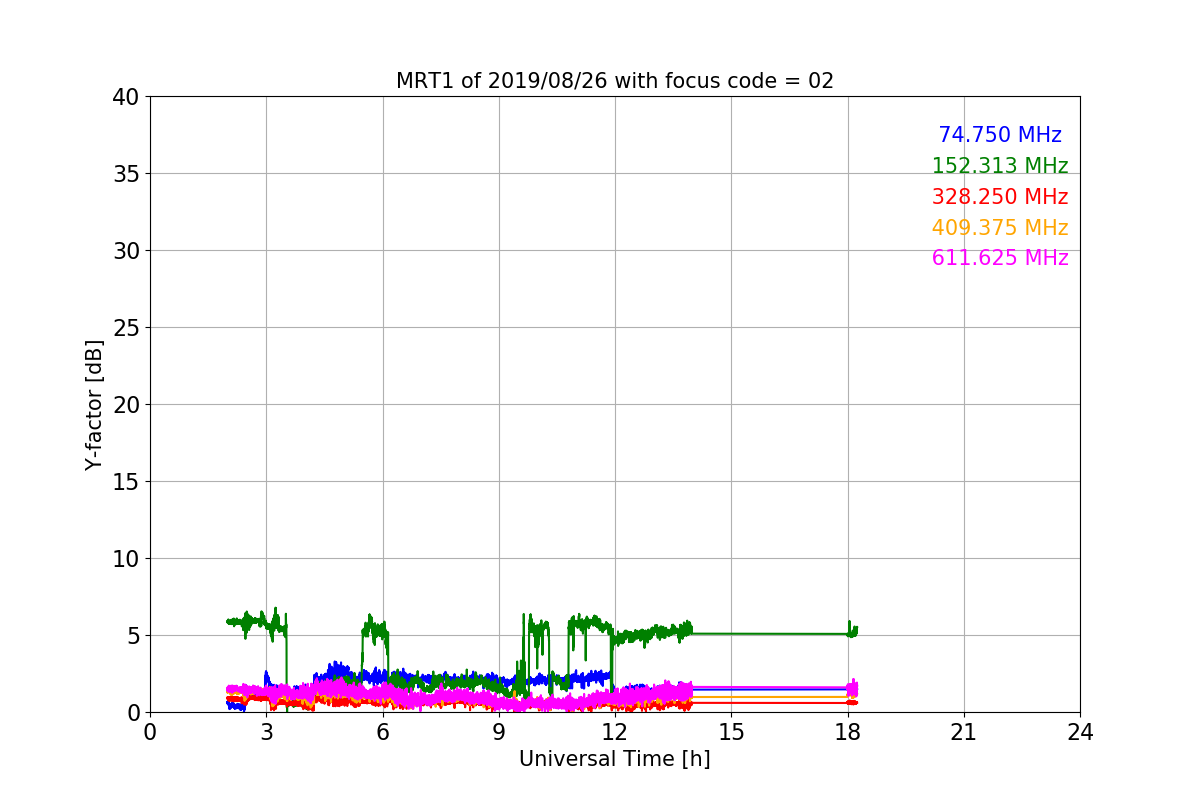Click the x-axis tick label '6'
Viewport: 1200px width, 800px height.
(383, 732)
